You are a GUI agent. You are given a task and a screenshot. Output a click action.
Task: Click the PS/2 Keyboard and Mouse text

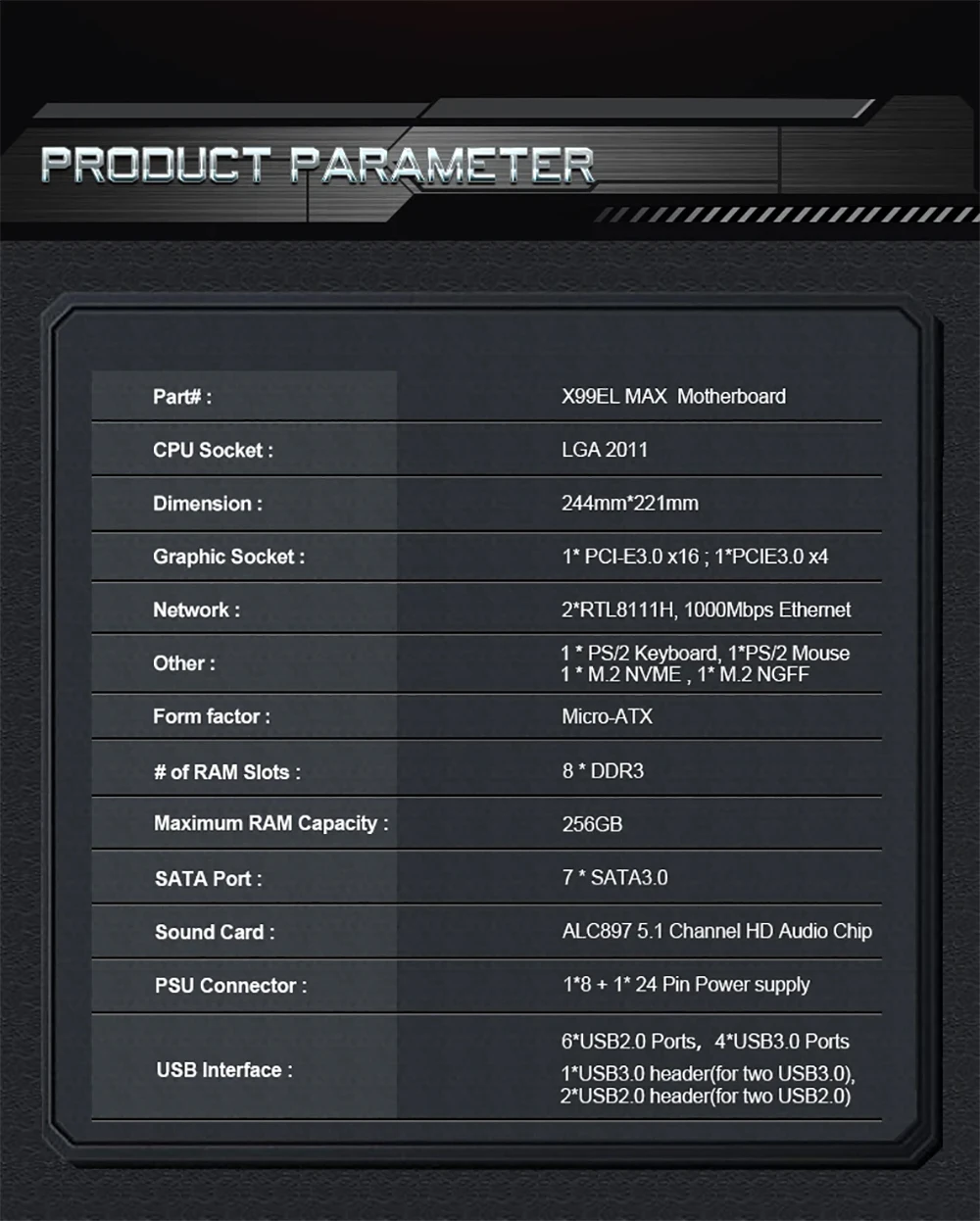[705, 654]
